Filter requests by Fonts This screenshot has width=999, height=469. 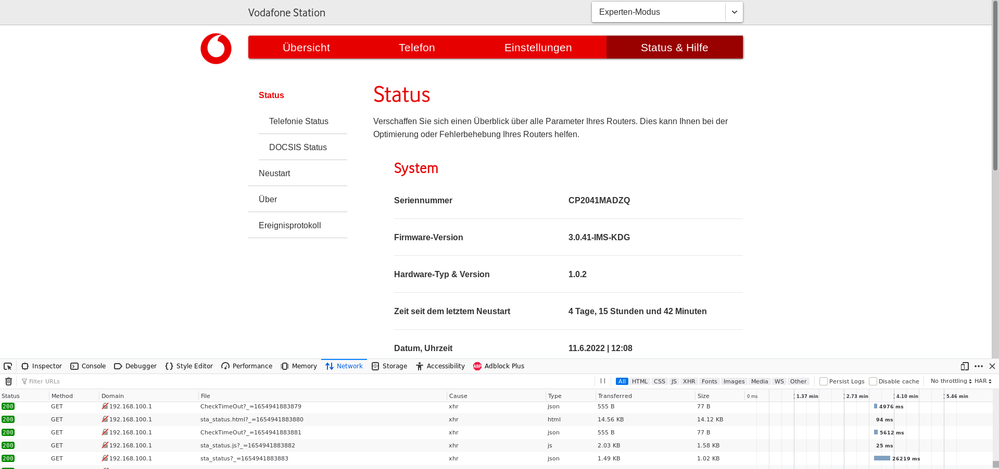tap(709, 381)
